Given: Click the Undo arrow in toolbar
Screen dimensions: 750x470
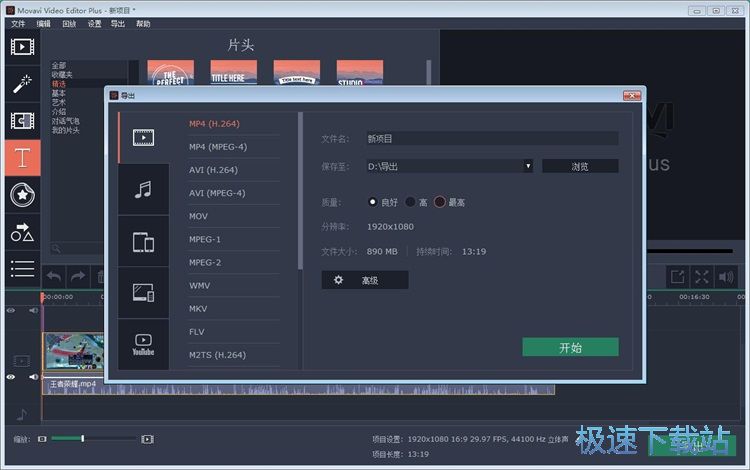Looking at the screenshot, I should (54, 276).
